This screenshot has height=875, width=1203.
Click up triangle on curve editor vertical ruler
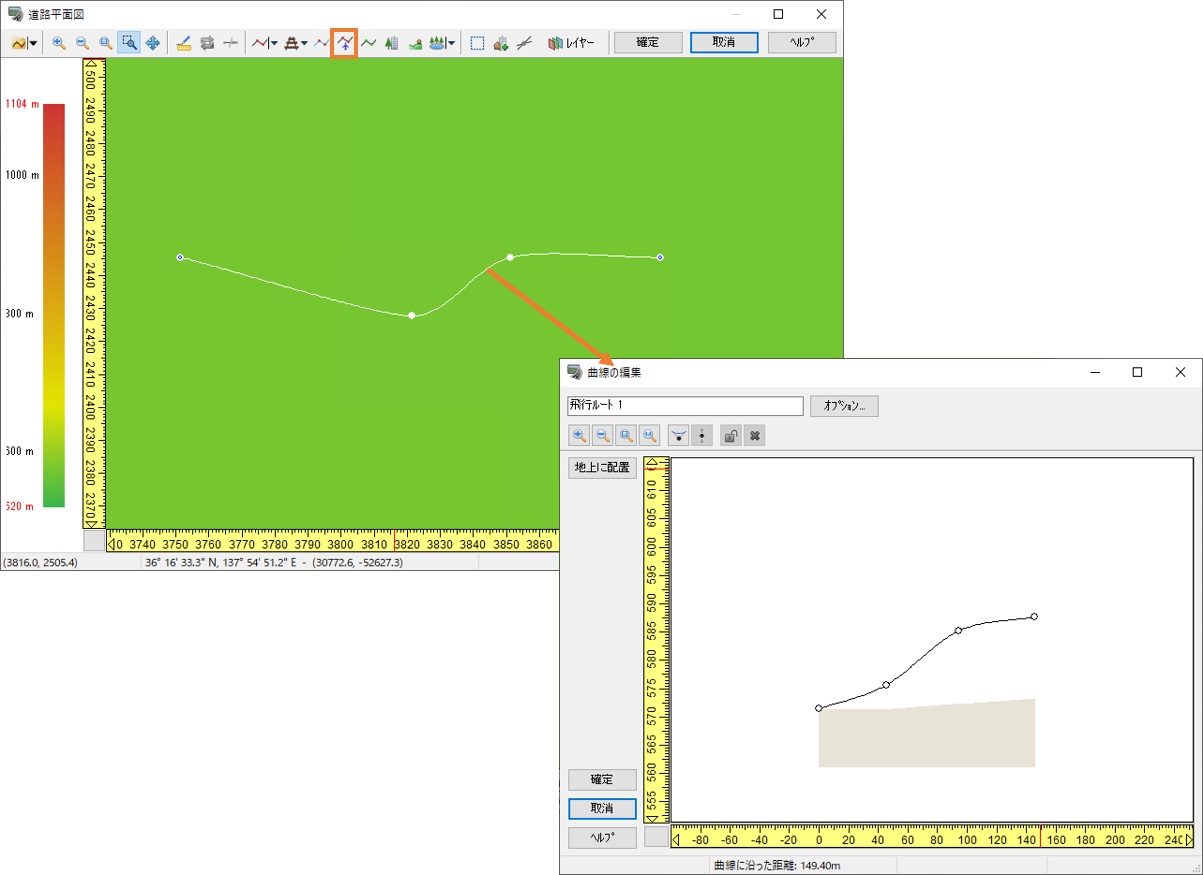point(654,464)
